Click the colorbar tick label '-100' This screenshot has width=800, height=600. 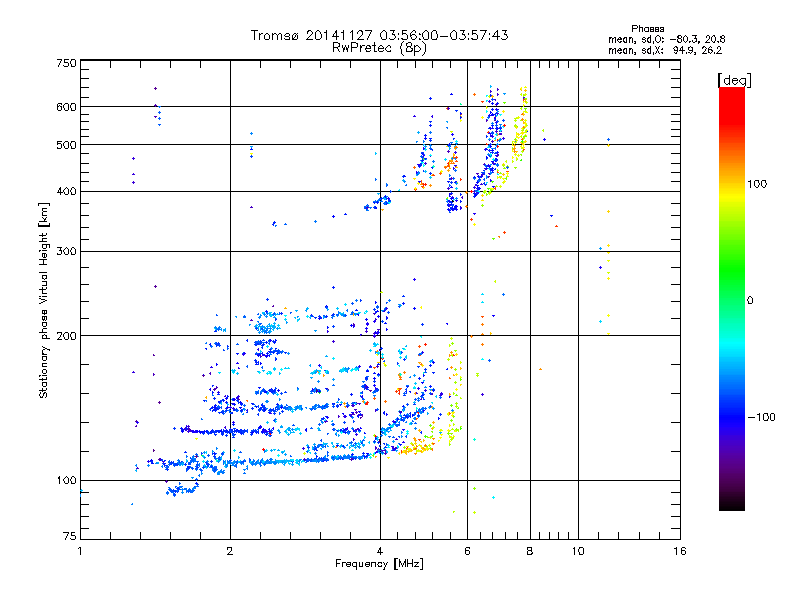(761, 417)
